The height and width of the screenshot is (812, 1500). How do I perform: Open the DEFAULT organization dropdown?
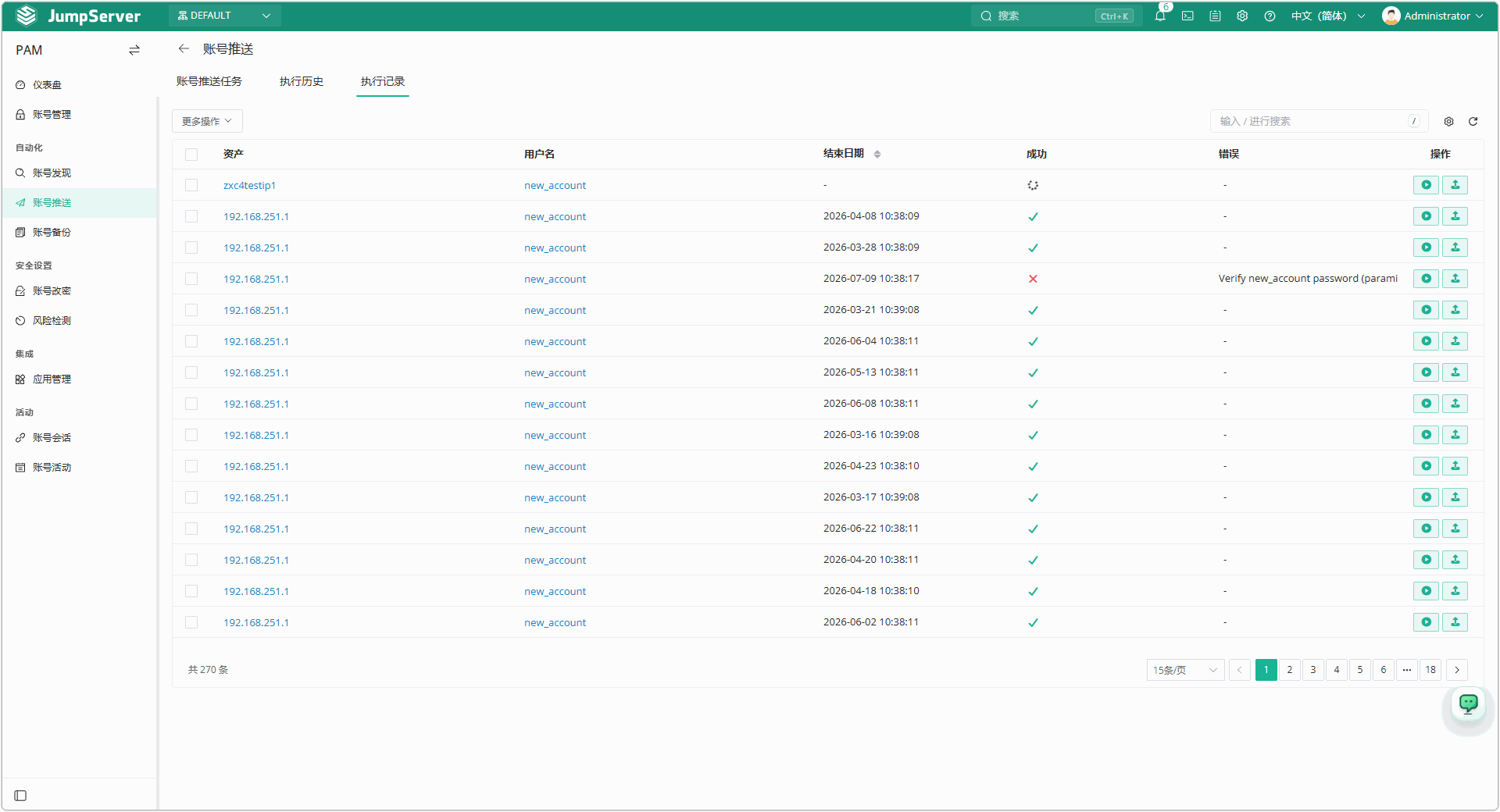pos(224,16)
